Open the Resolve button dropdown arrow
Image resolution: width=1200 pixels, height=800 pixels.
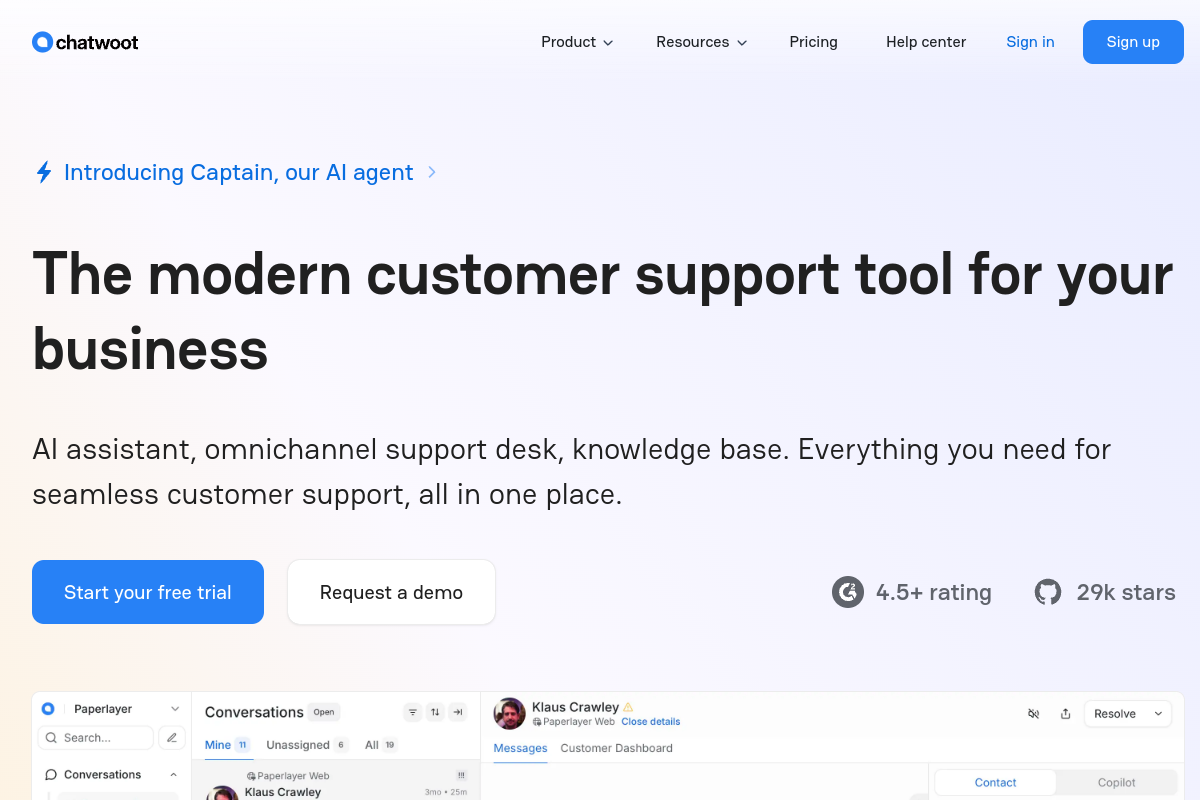pyautogui.click(x=1159, y=714)
